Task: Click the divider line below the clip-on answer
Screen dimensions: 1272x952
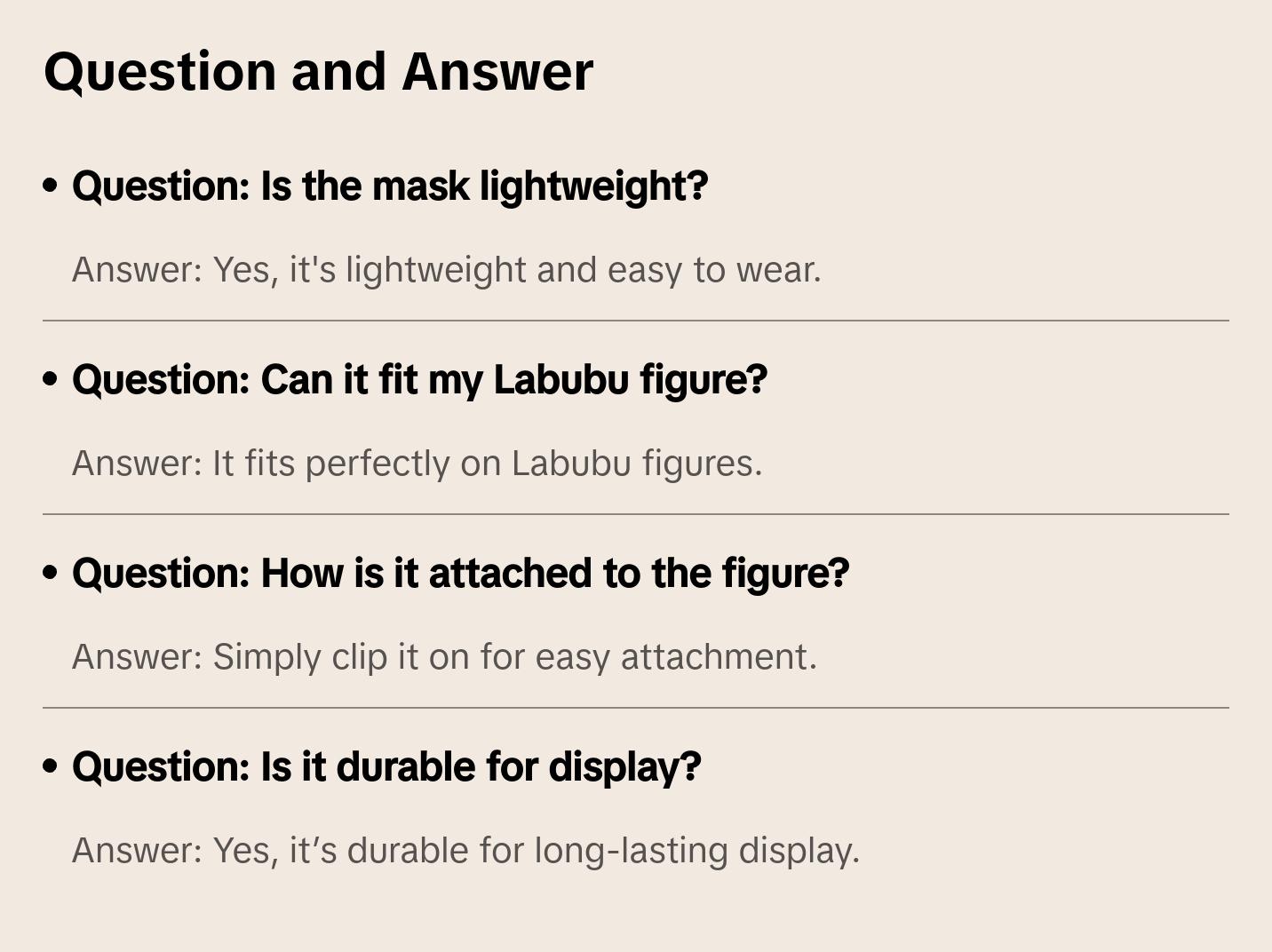Action: click(x=636, y=708)
